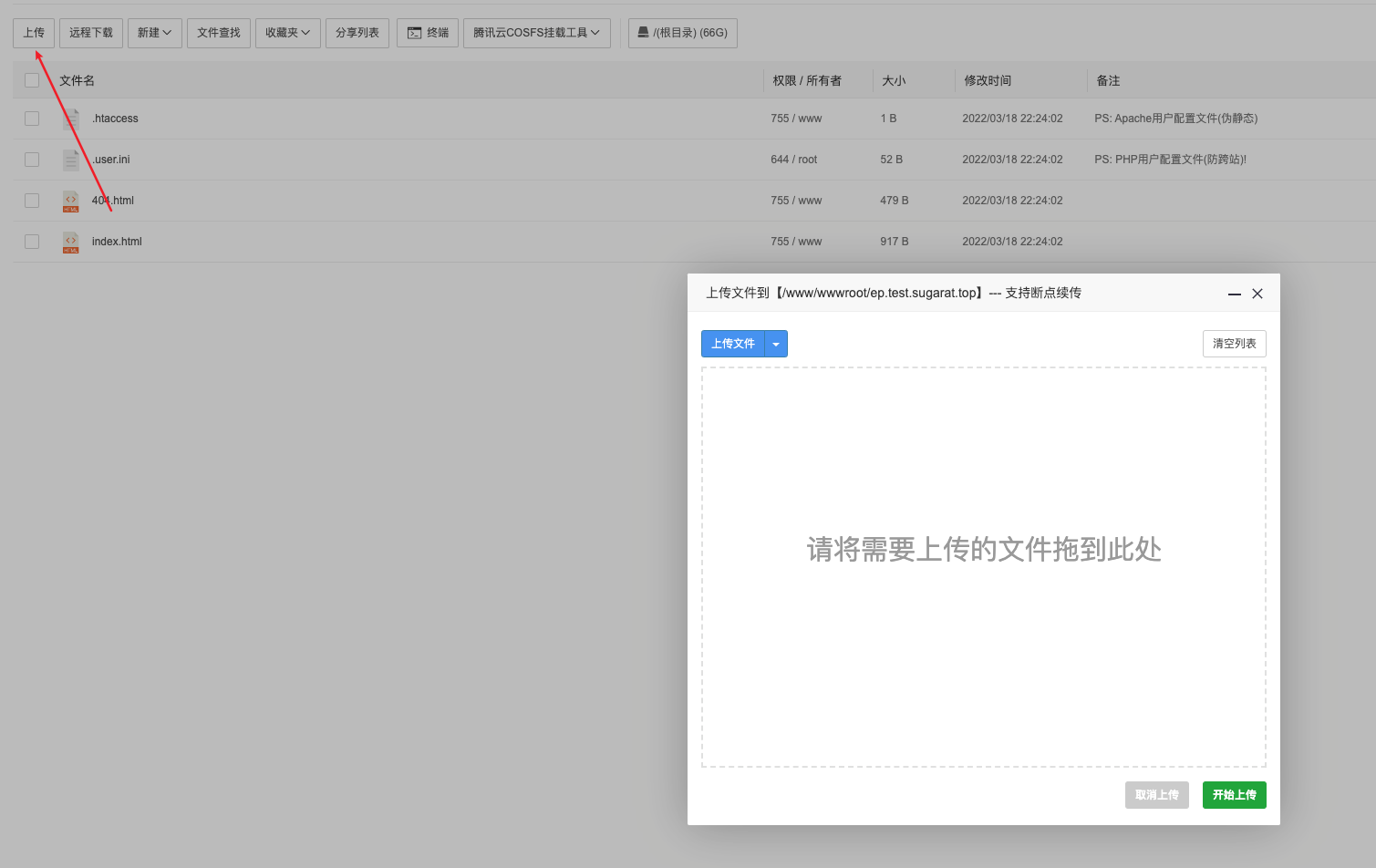
Task: Check the index.html row checkbox
Action: click(32, 242)
